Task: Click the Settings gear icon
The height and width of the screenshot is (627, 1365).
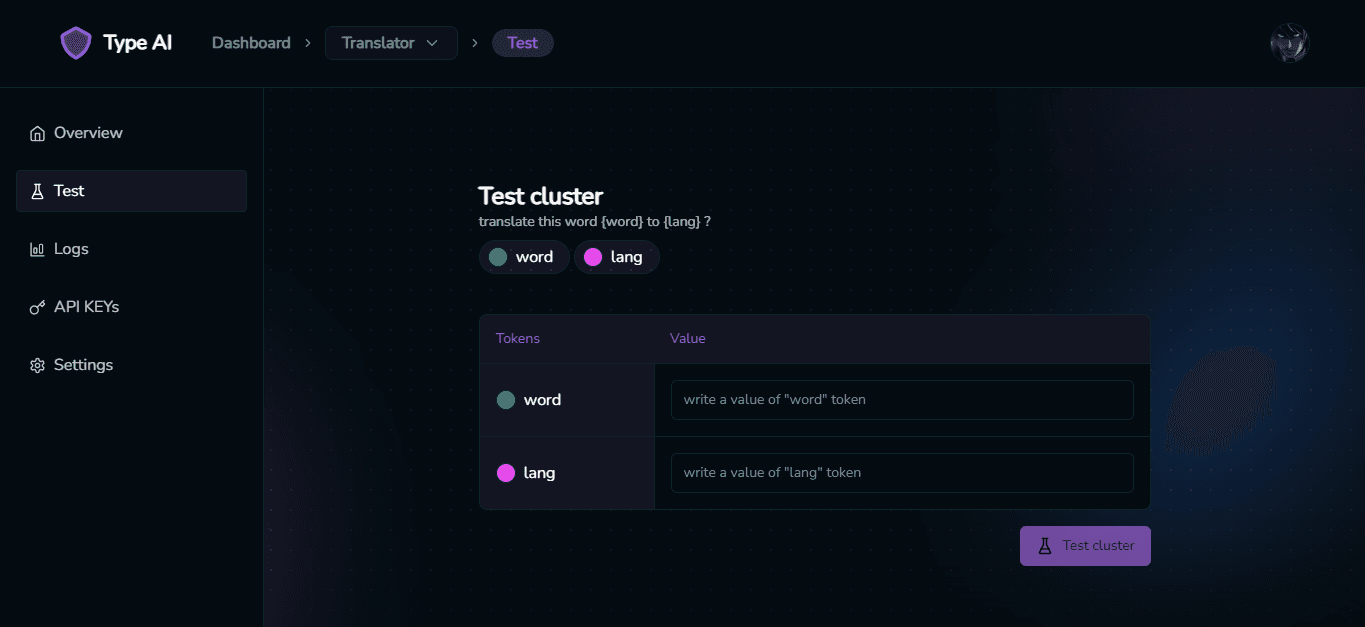Action: pos(37,365)
